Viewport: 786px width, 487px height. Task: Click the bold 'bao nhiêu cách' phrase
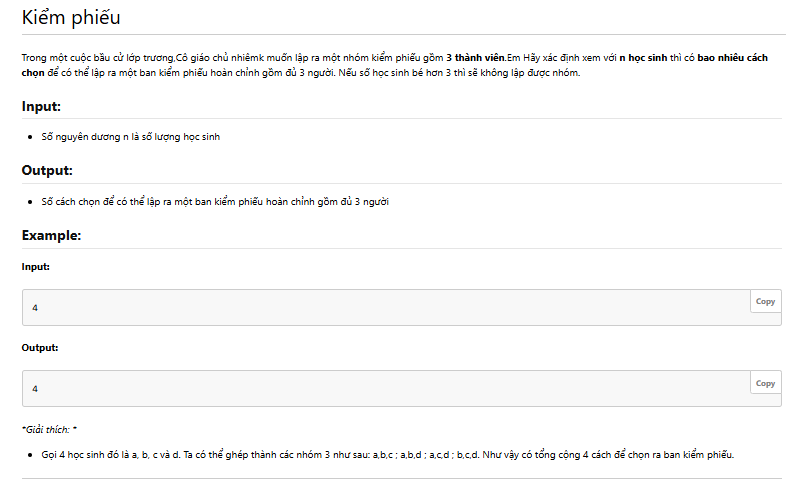(732, 58)
